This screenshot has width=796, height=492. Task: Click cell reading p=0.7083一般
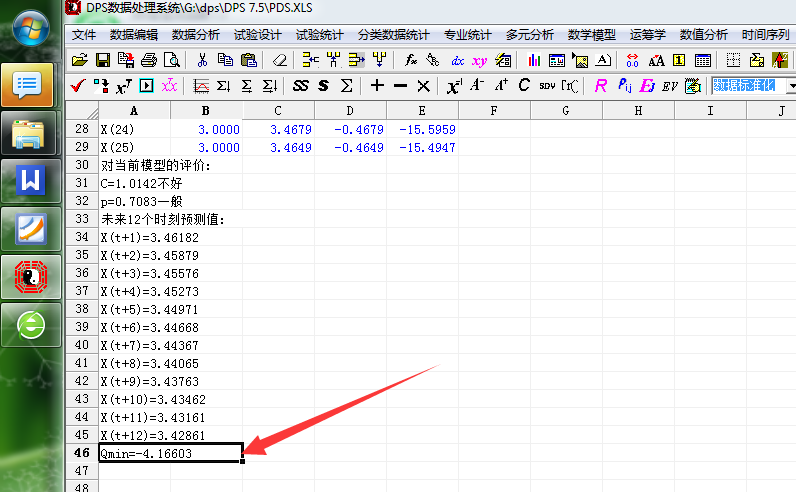click(x=141, y=201)
